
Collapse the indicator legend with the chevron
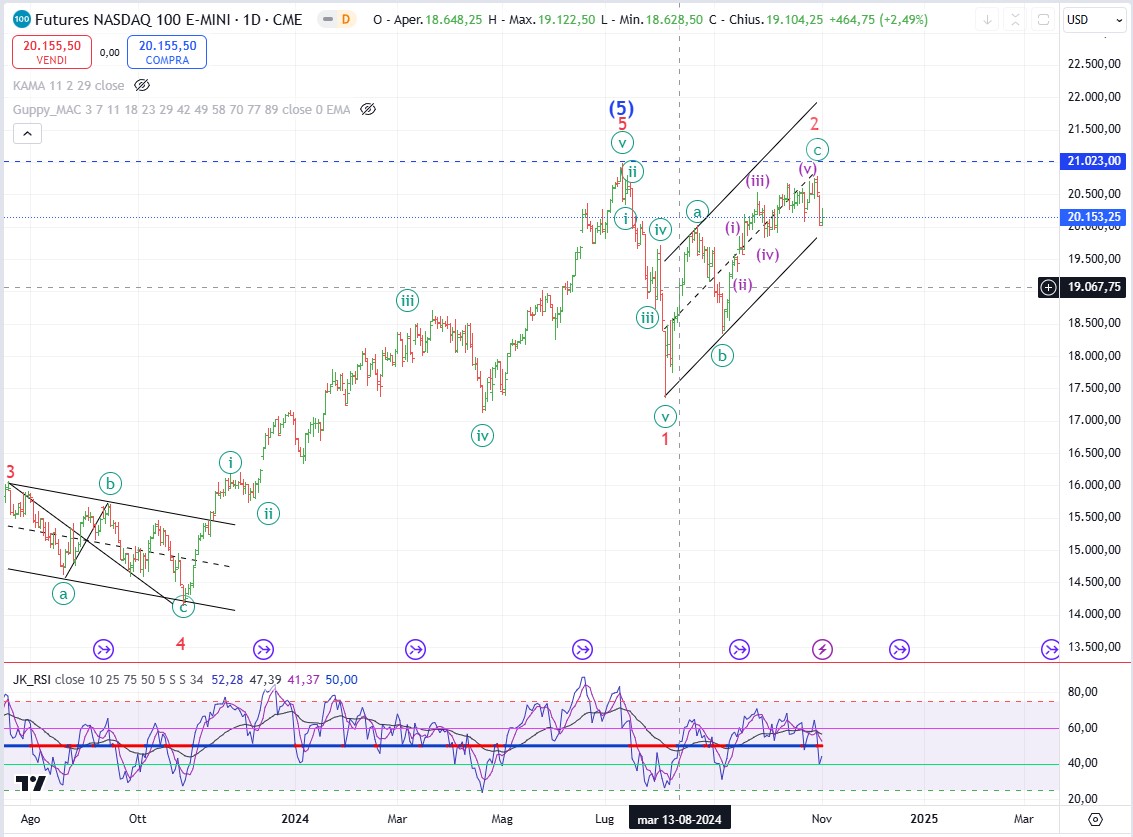(27, 134)
